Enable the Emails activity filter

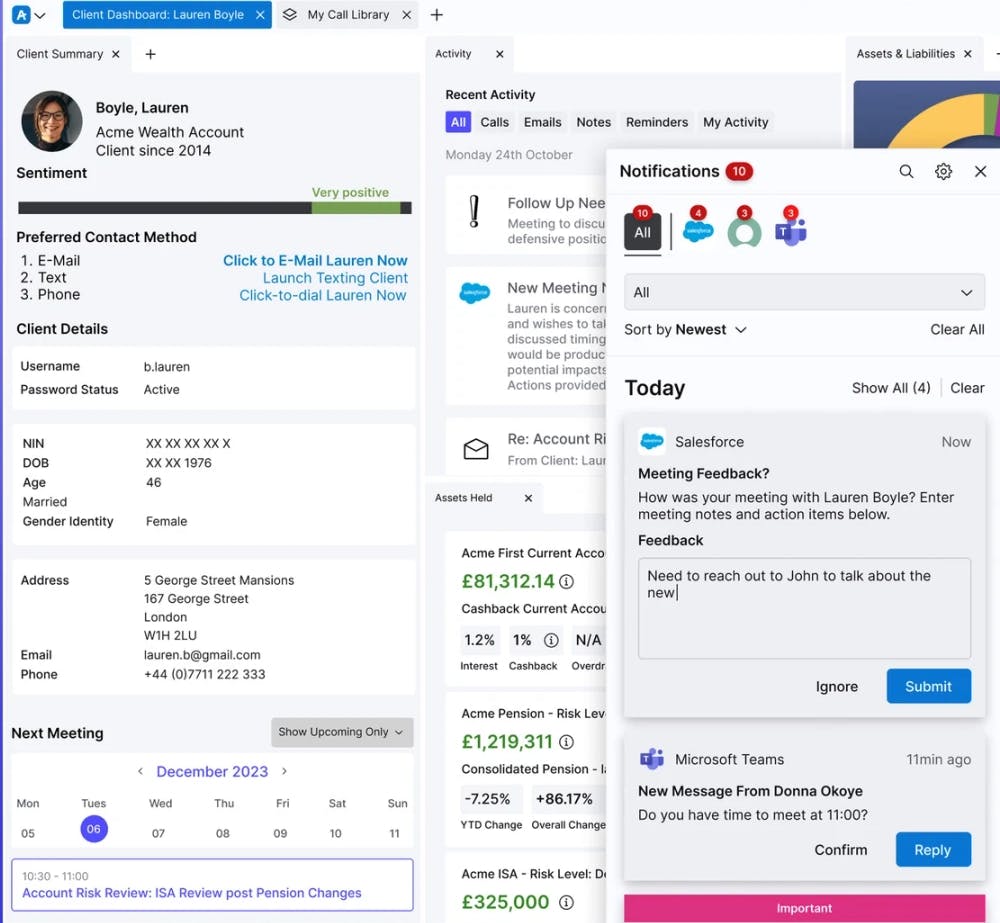542,121
